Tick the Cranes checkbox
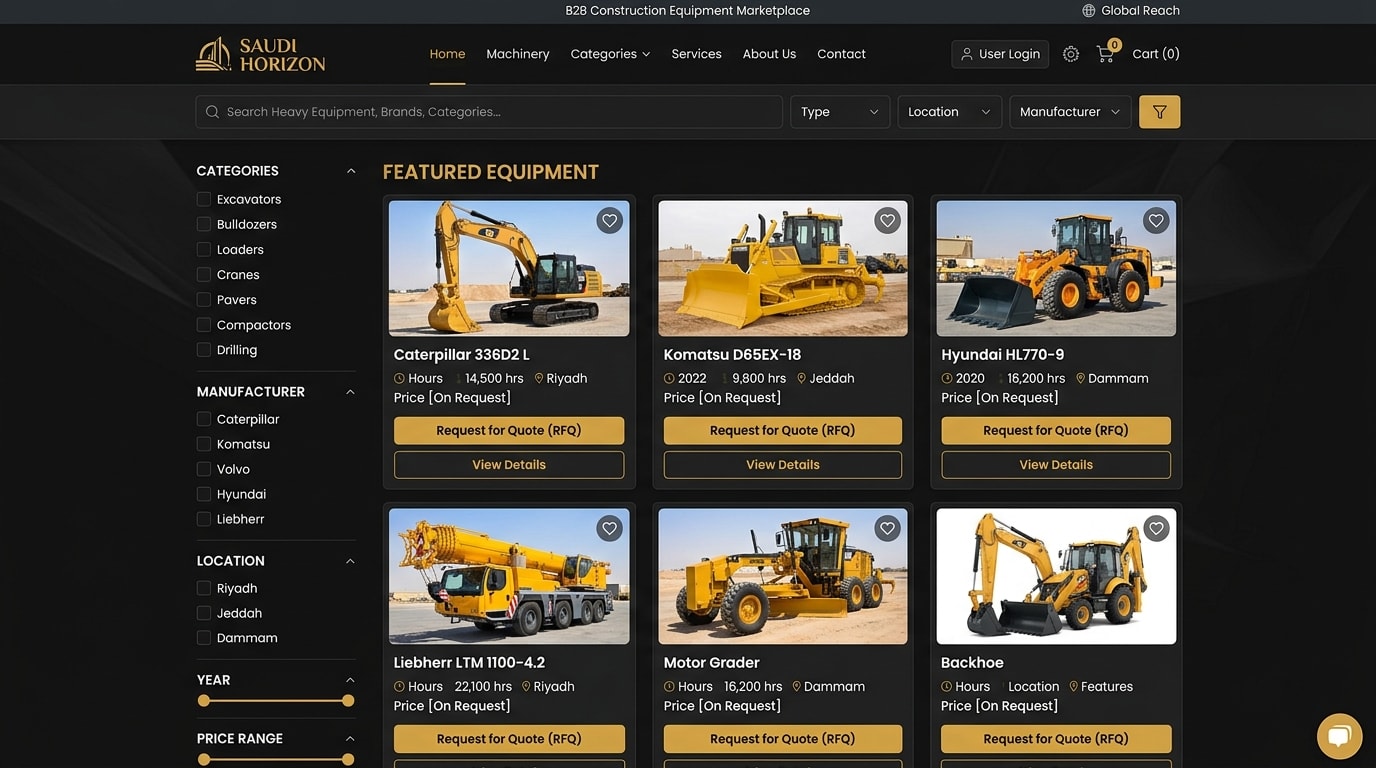The width and height of the screenshot is (1376, 768). 204,274
